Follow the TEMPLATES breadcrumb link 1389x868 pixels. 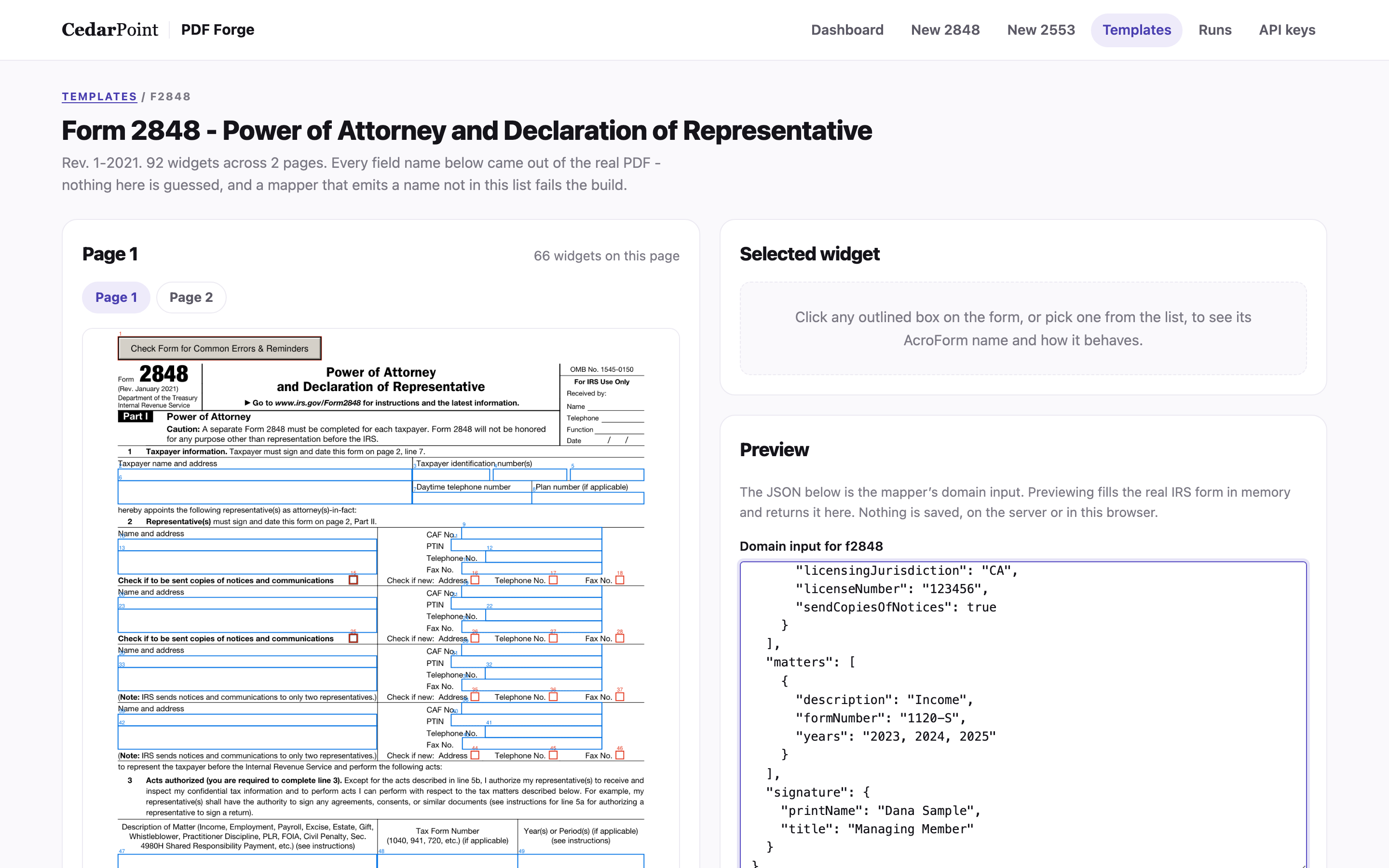point(99,96)
